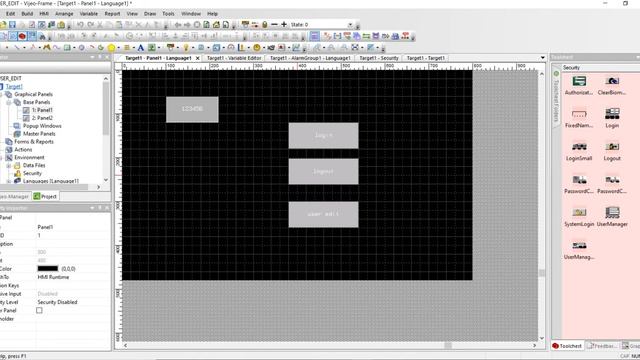Select the logout button on the canvas
This screenshot has height=360, width=640.
[324, 171]
